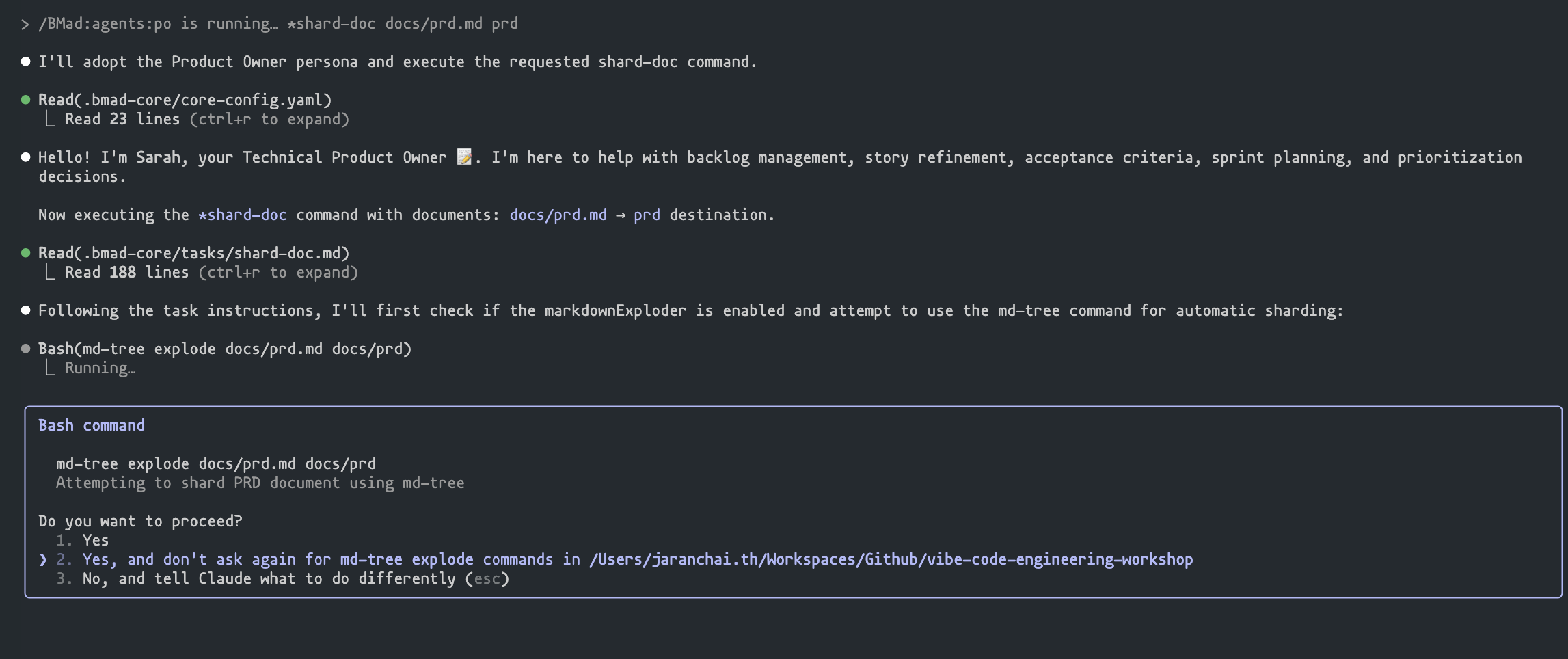Click the workshop directory path in option 2
The height and width of the screenshot is (659, 1568).
point(891,559)
